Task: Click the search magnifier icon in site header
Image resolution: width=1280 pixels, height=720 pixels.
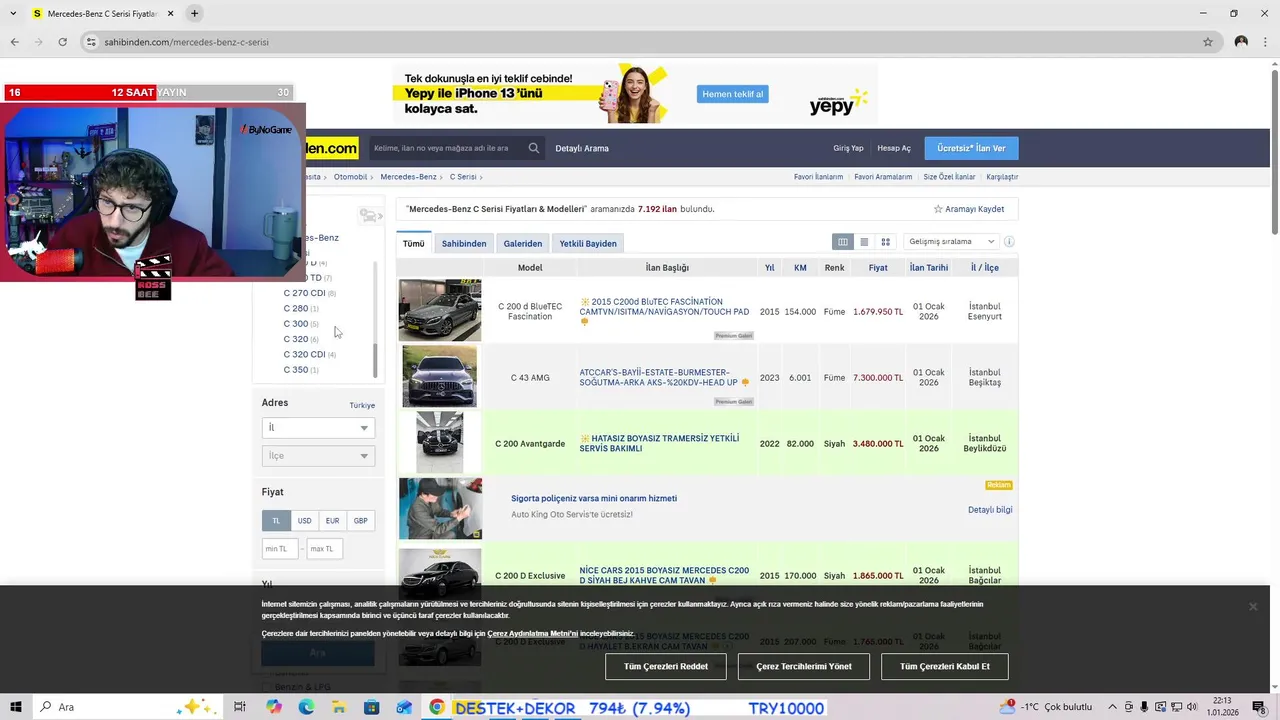Action: [x=534, y=148]
